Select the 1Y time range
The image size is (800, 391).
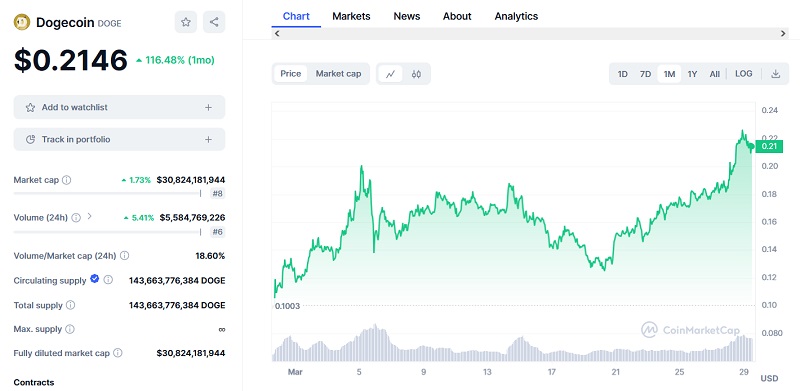(x=692, y=74)
